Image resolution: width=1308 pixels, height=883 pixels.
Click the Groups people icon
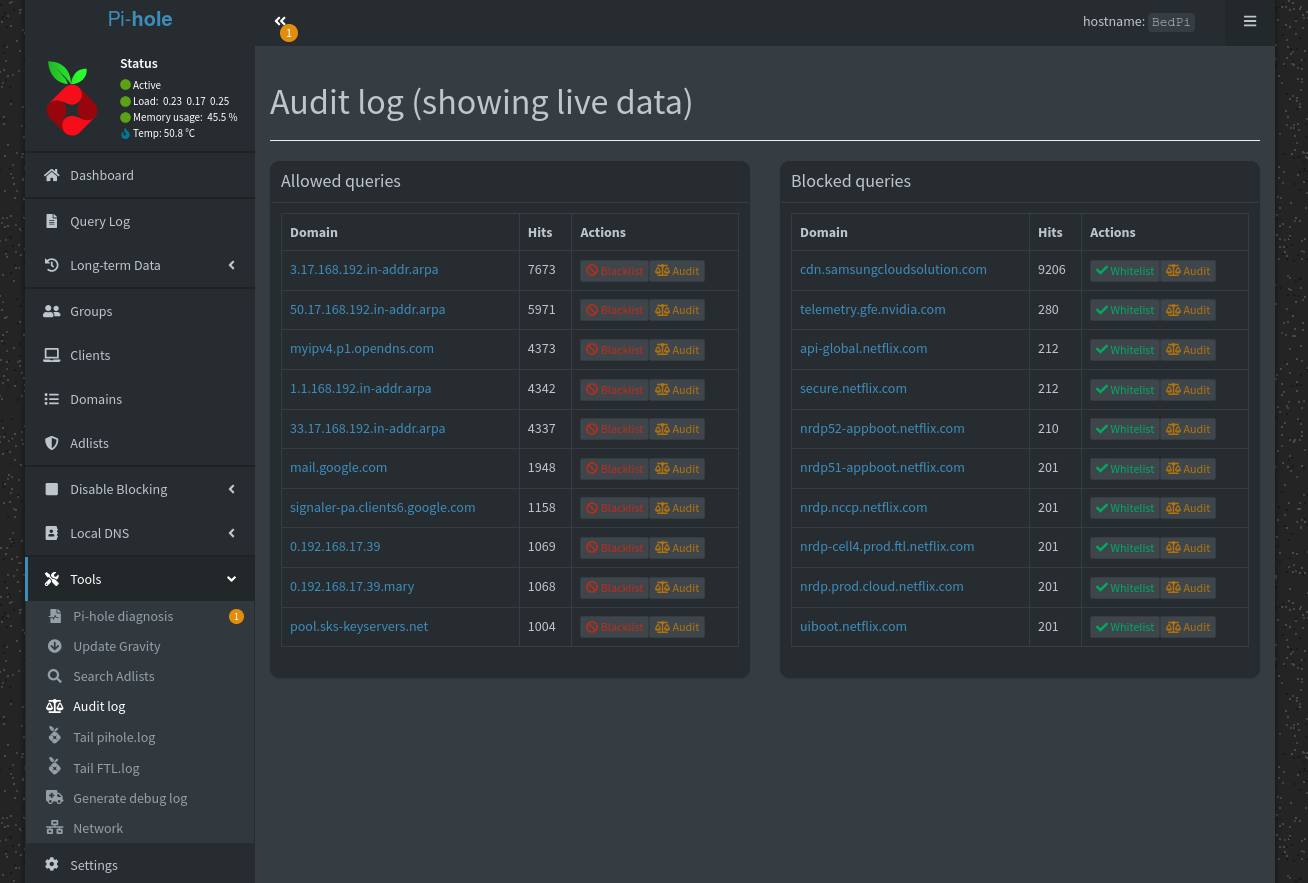click(x=52, y=311)
